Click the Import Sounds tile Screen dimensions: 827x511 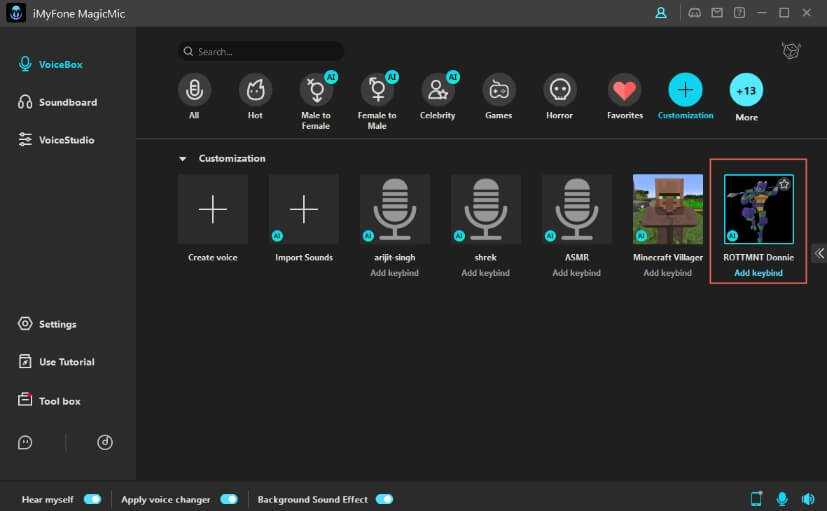coord(304,209)
